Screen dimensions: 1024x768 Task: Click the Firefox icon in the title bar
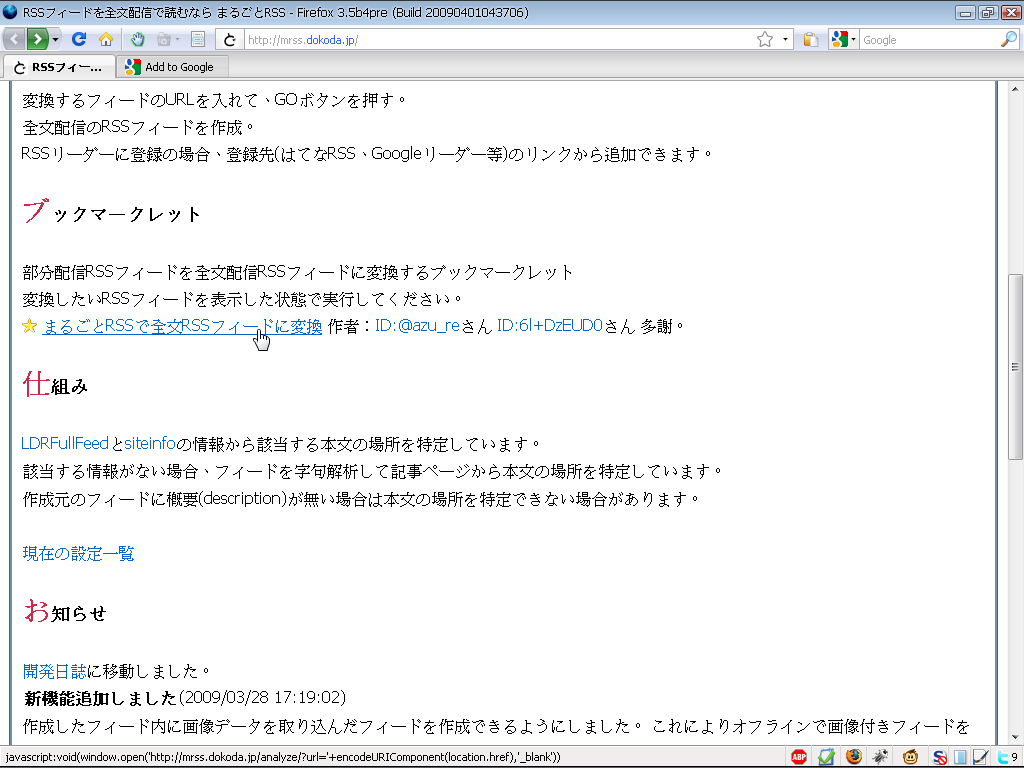(10, 12)
